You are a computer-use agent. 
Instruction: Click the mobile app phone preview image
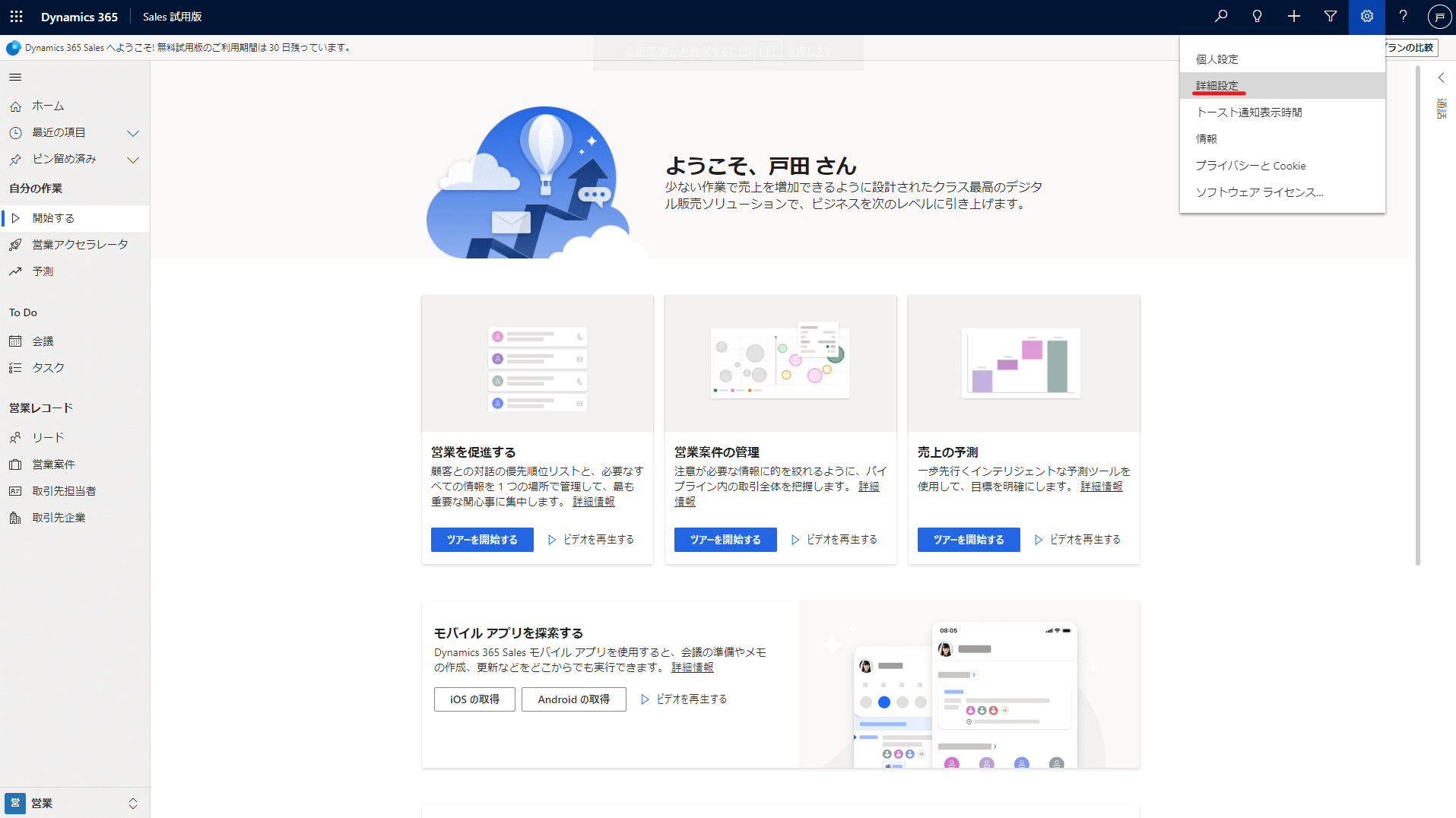(969, 684)
